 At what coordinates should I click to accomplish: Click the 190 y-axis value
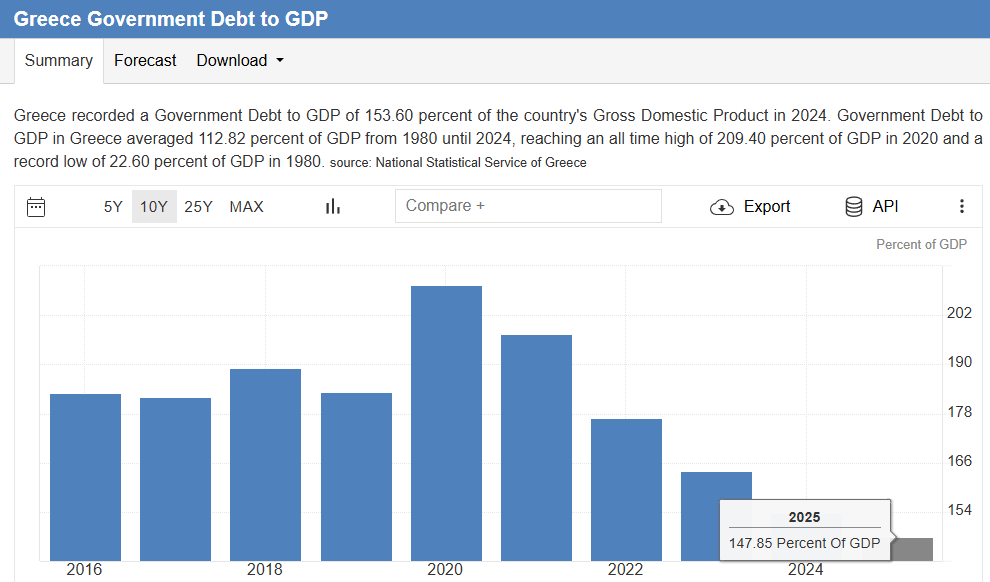[x=959, y=362]
